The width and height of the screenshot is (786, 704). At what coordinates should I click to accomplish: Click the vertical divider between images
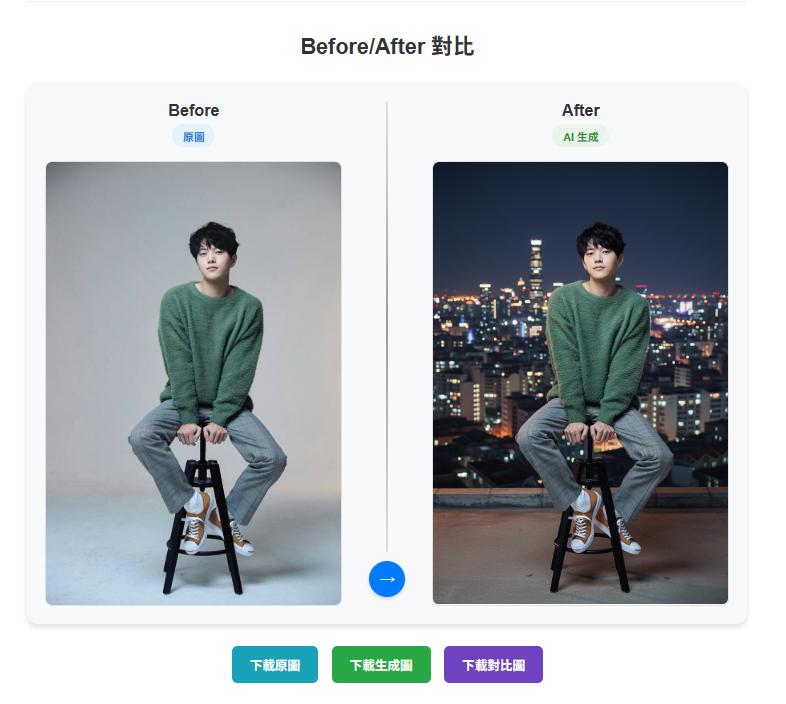click(387, 326)
